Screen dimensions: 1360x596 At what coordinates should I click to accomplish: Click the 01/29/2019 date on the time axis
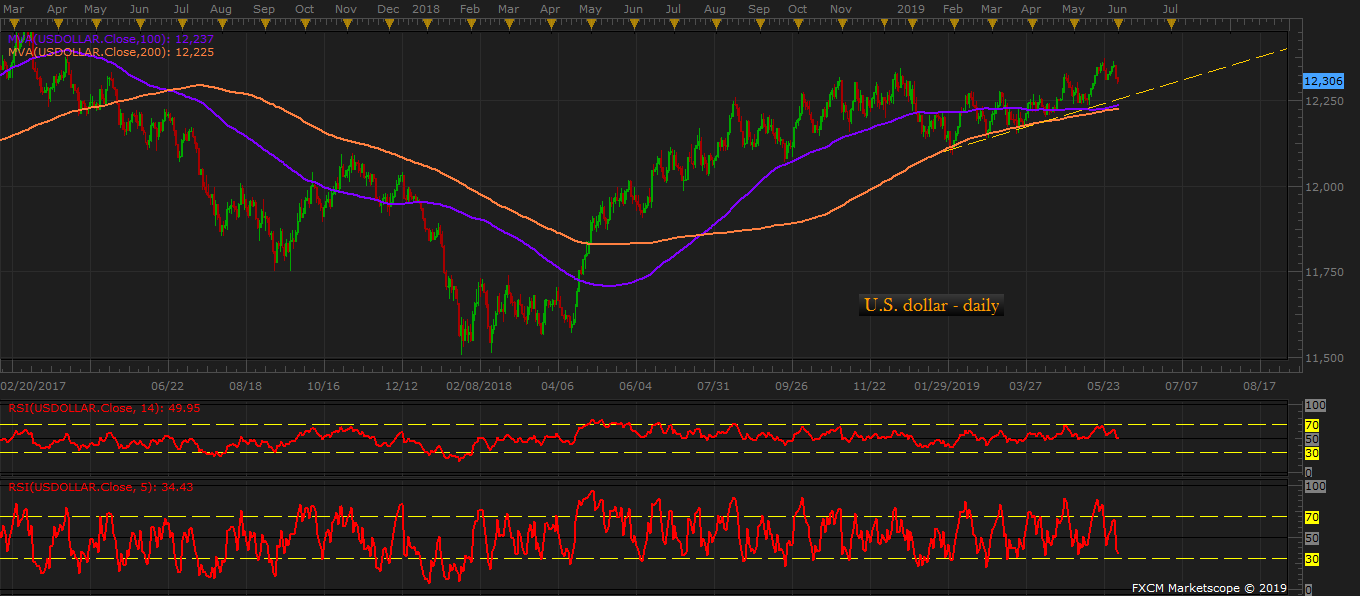pyautogui.click(x=950, y=385)
